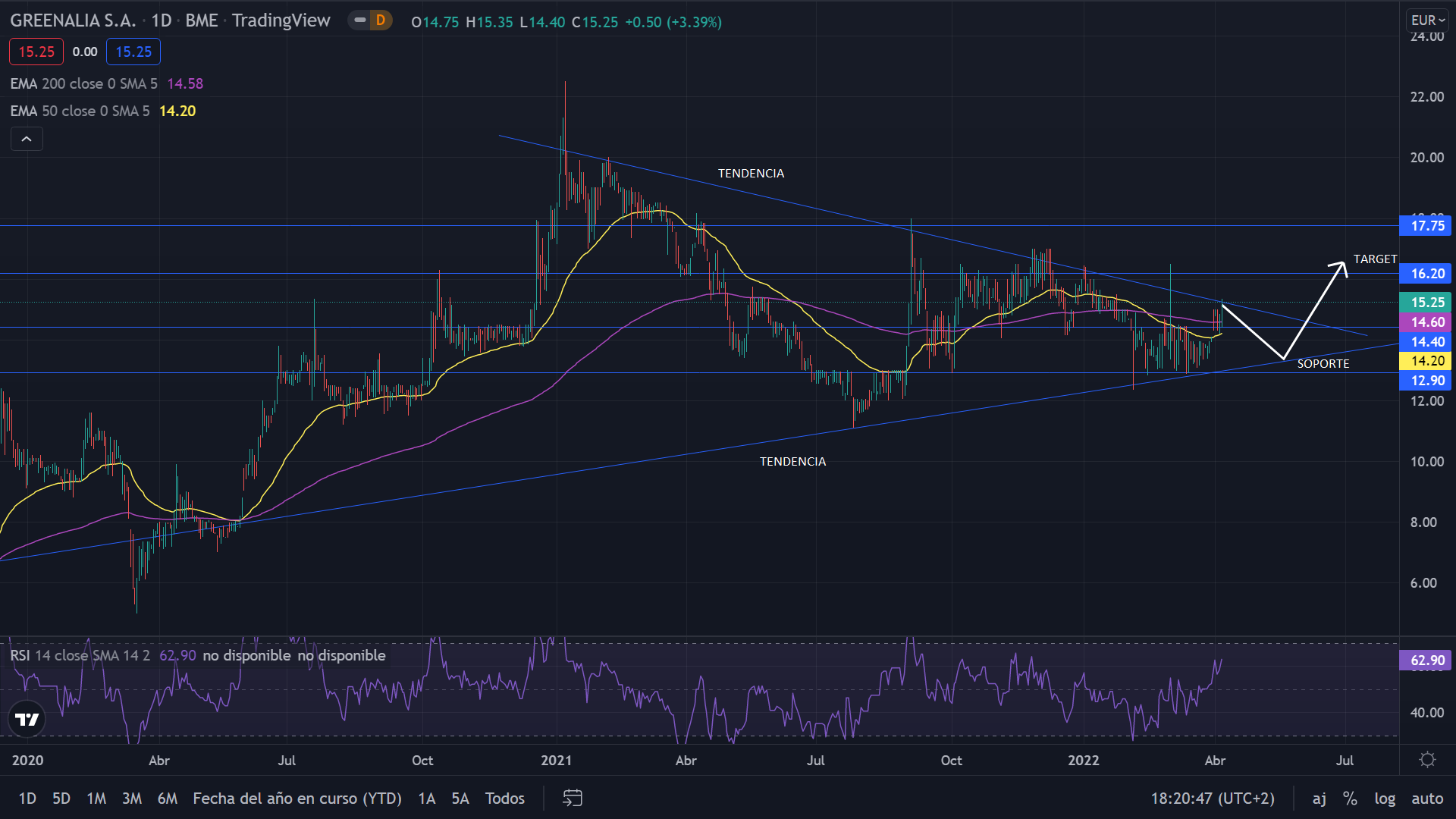The image size is (1456, 819).
Task: Select Fecha del año en curso (YTD)
Action: click(x=297, y=798)
